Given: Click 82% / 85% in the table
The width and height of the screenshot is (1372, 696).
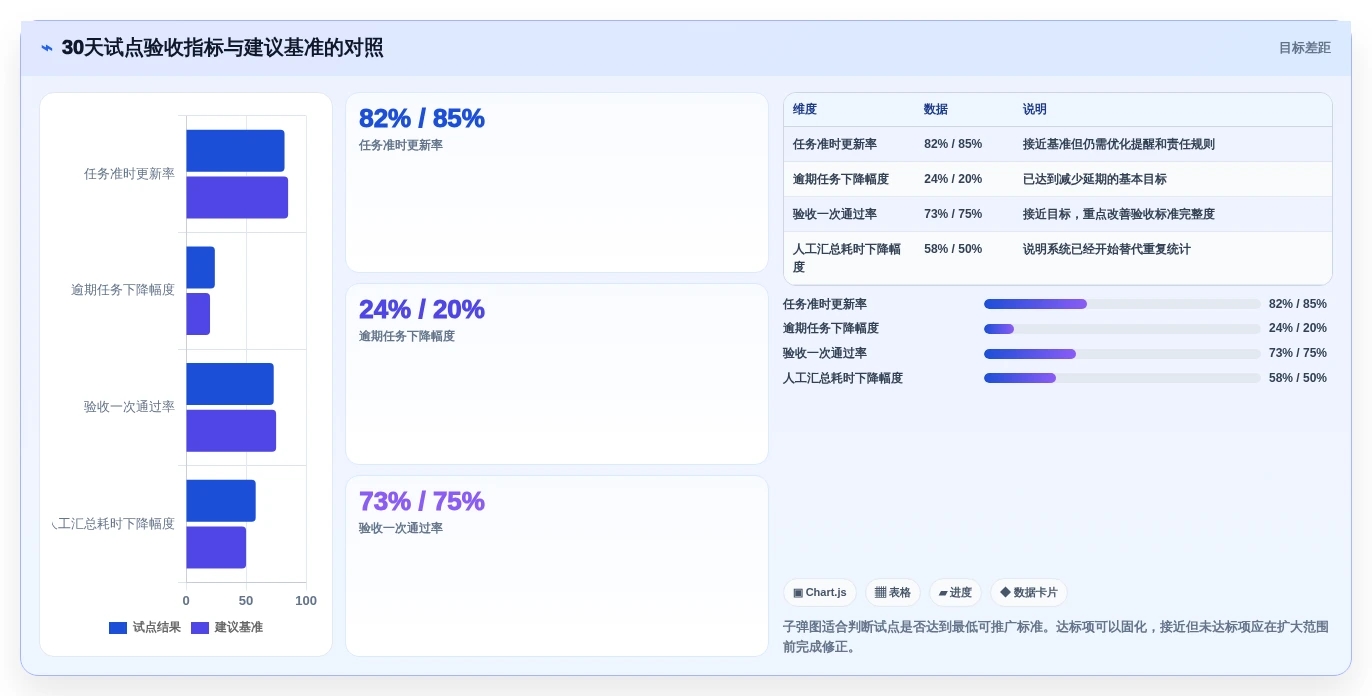Looking at the screenshot, I should 953,144.
